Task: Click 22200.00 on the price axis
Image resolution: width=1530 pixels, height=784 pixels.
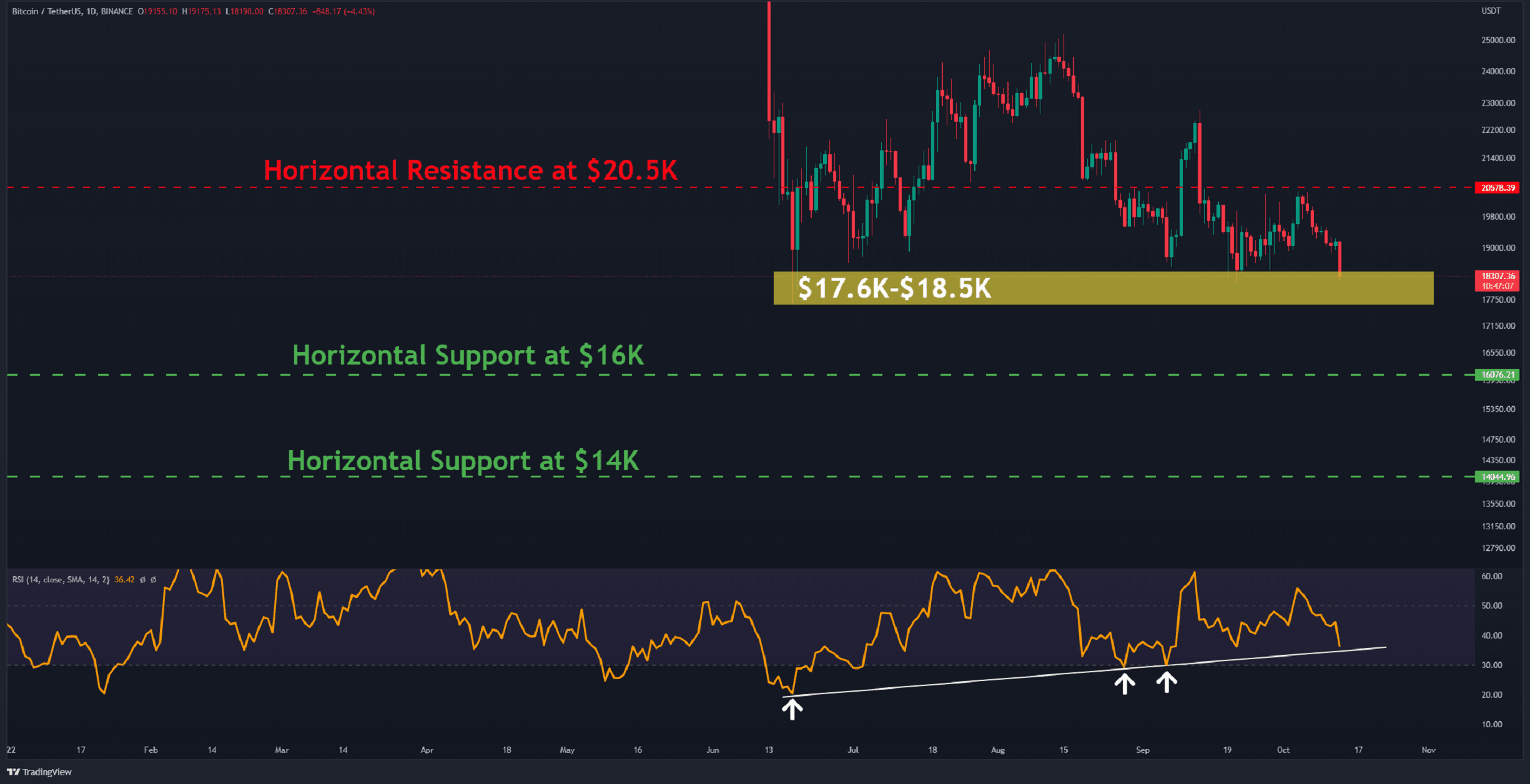Action: pyautogui.click(x=1498, y=130)
